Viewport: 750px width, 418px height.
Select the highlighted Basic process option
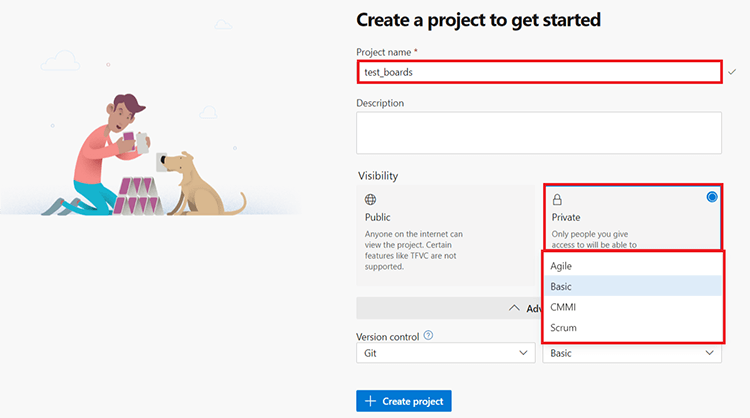click(x=561, y=287)
